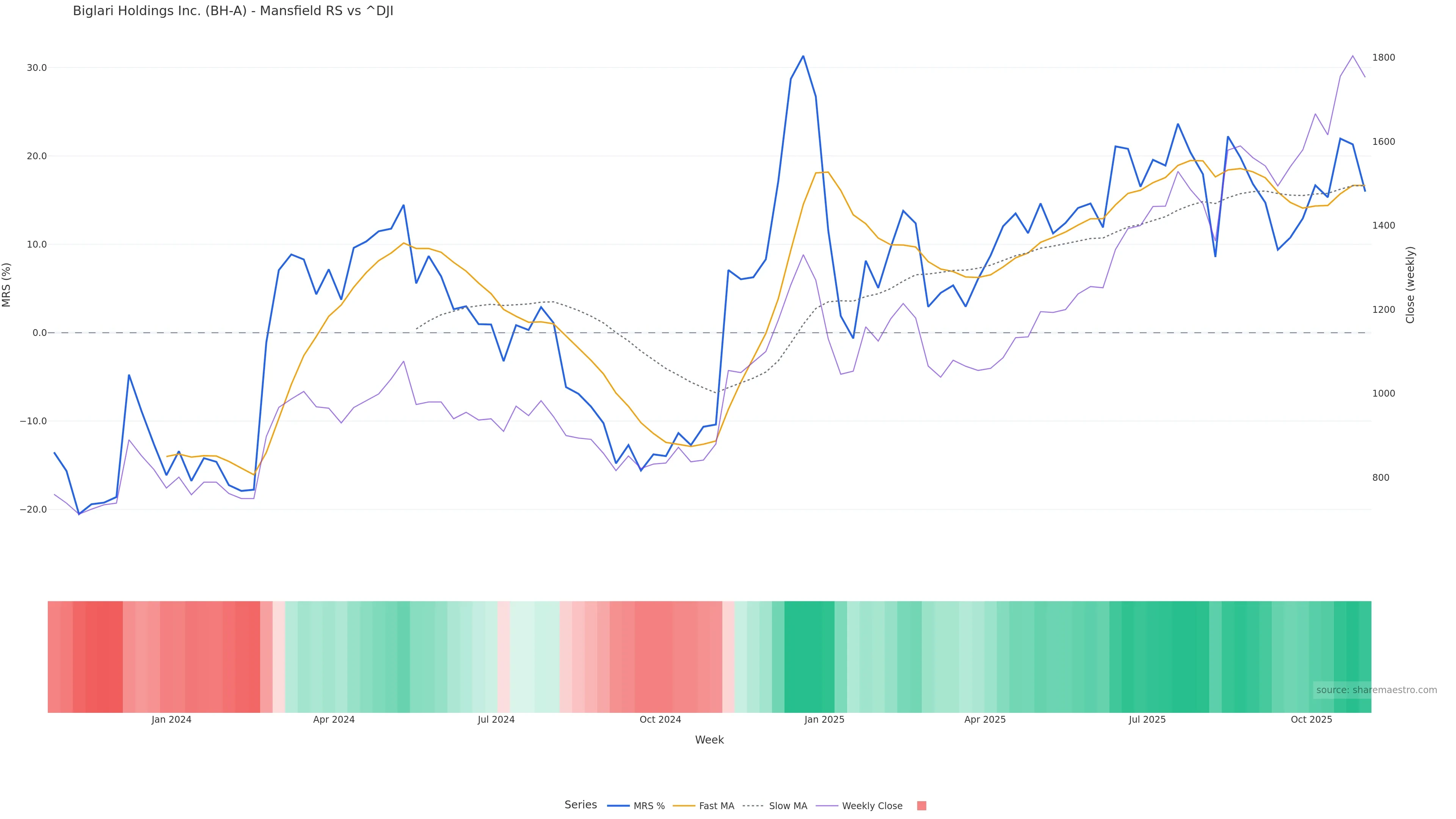Click the dashed Slow MA legend marker
The image size is (1456, 819).
click(x=753, y=806)
